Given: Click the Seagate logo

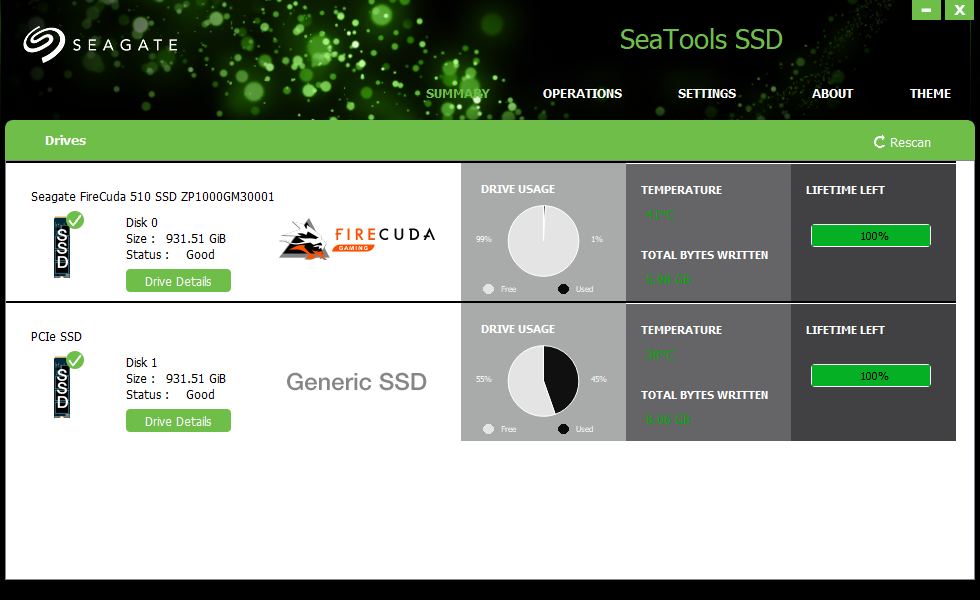Looking at the screenshot, I should pyautogui.click(x=101, y=44).
